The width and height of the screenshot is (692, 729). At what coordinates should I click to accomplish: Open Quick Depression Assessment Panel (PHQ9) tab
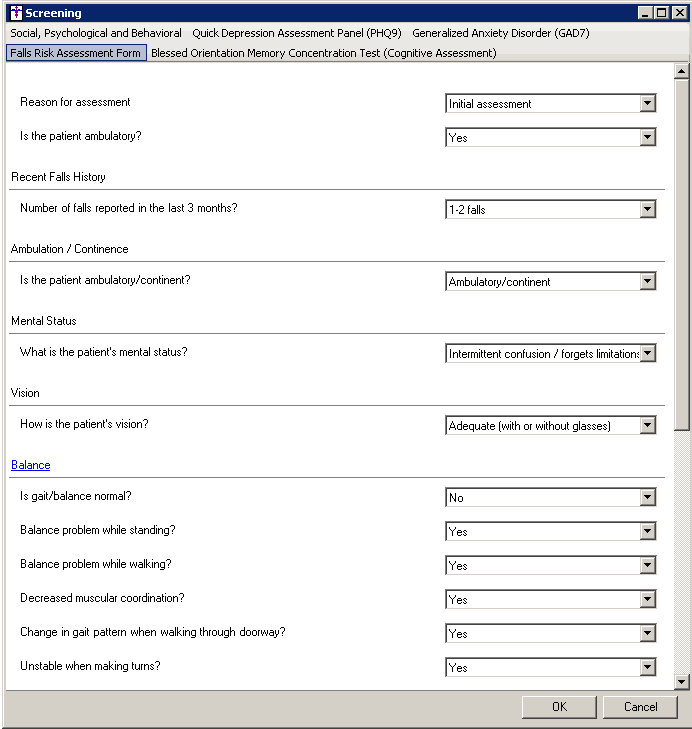click(x=297, y=33)
